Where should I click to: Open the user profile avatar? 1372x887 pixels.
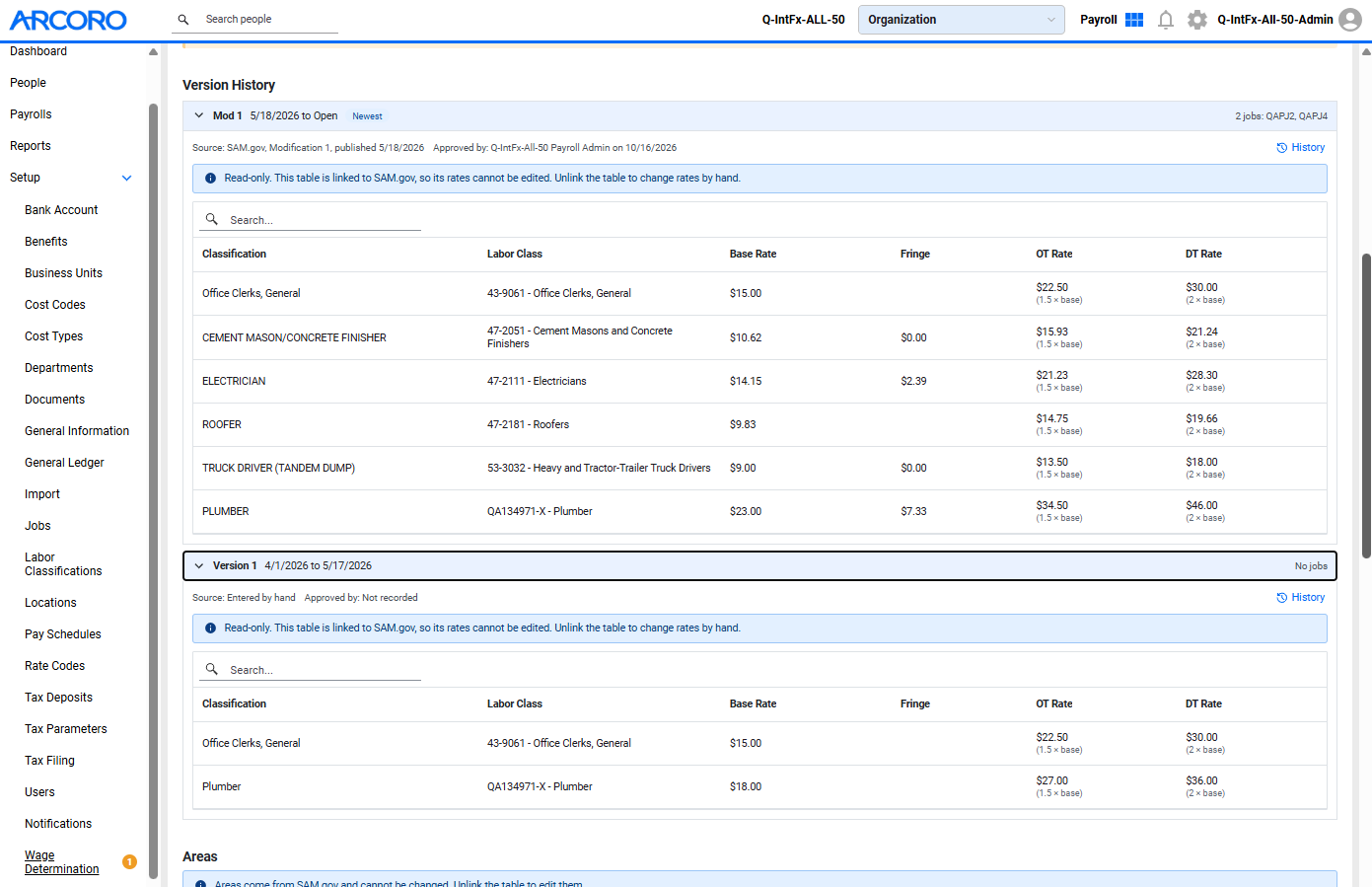(1350, 20)
